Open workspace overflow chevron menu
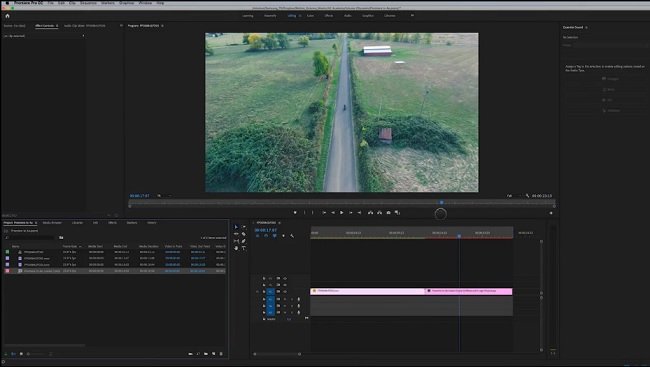 coord(412,15)
